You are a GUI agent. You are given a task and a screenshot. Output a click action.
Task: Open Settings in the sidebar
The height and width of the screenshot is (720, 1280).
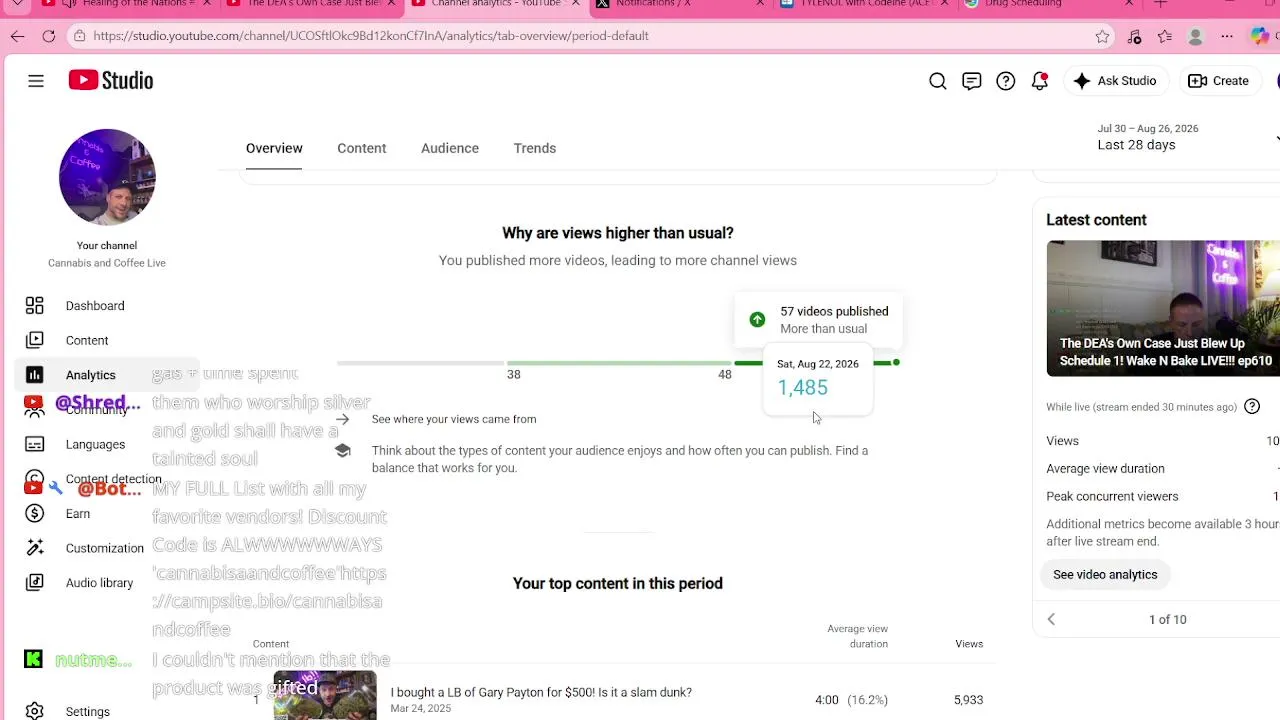(88, 711)
